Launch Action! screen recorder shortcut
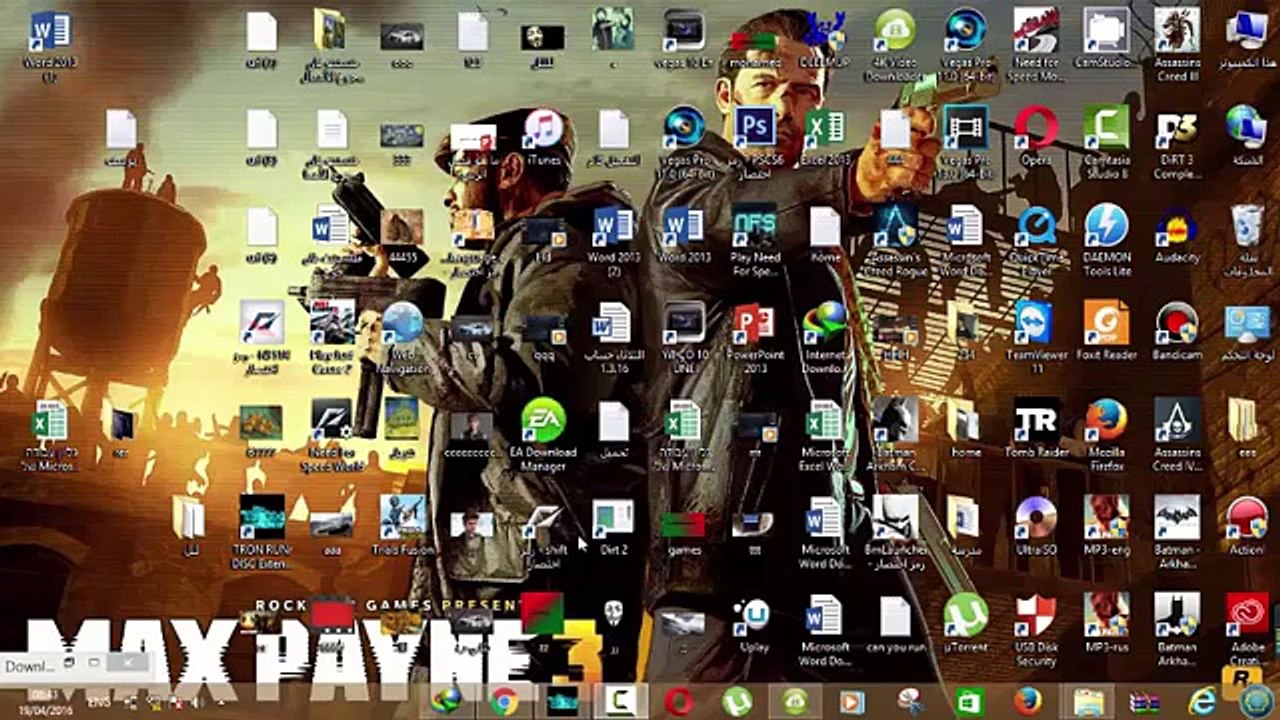The image size is (1280, 720). [1247, 527]
